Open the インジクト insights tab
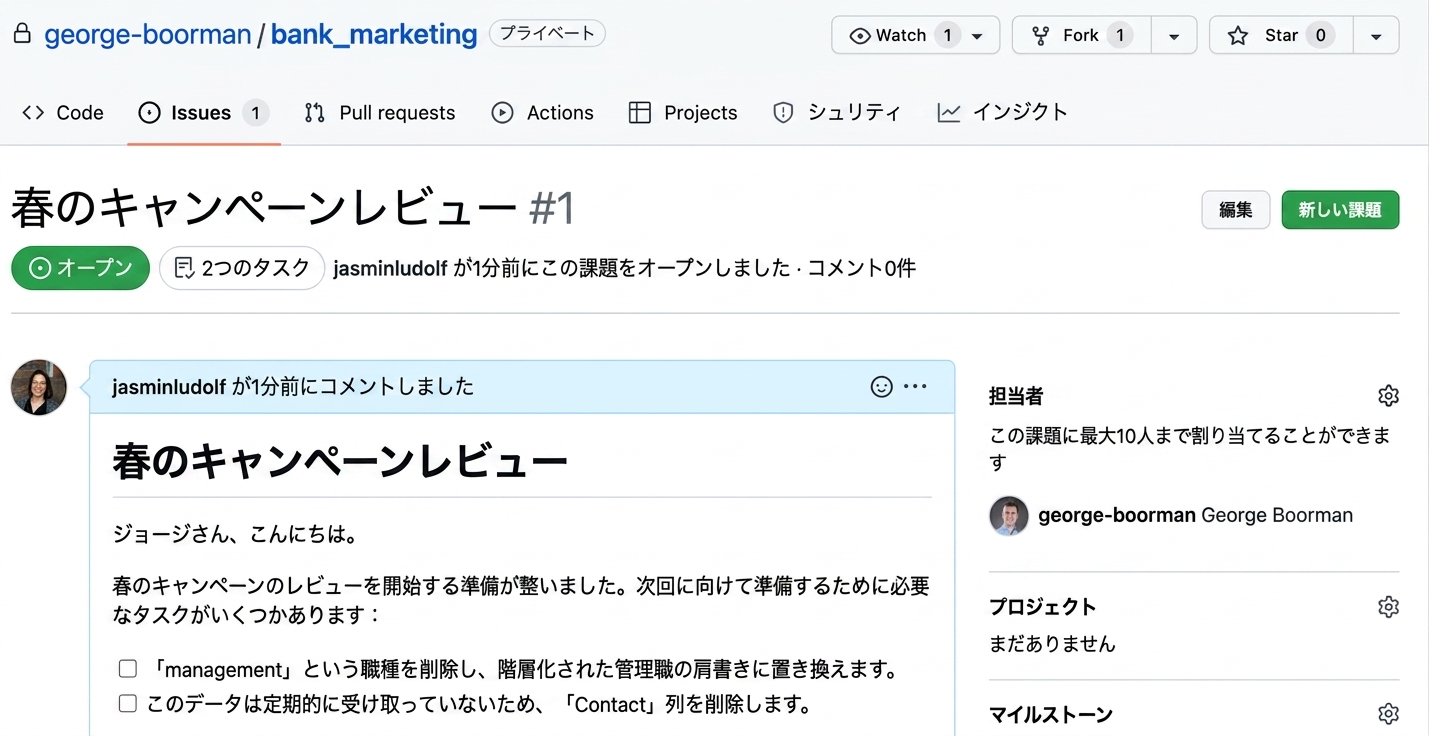The image size is (1429, 736). (x=1002, y=113)
